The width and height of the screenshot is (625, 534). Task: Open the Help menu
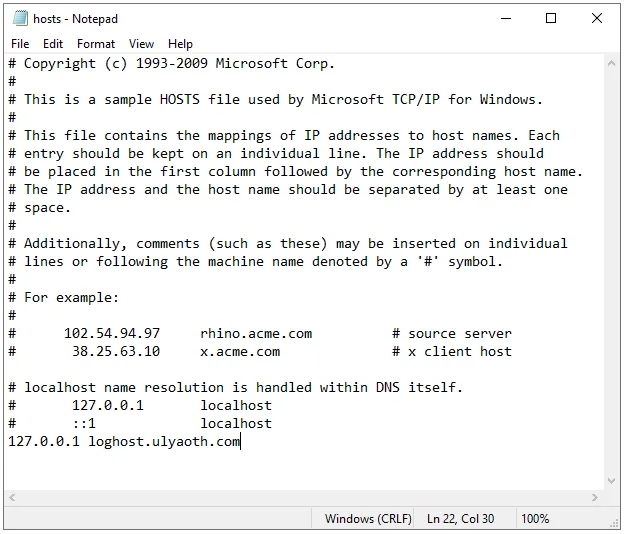[180, 44]
